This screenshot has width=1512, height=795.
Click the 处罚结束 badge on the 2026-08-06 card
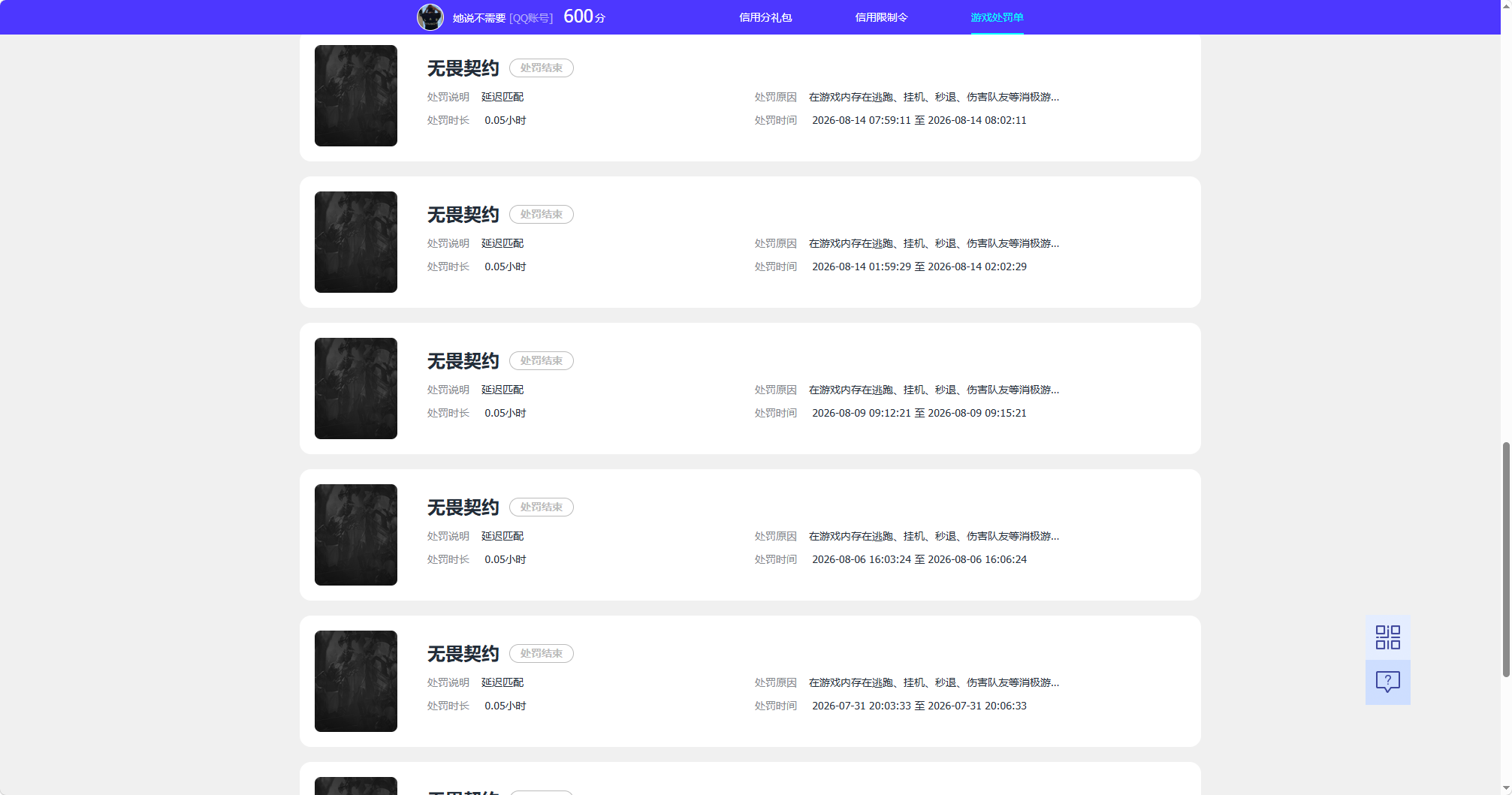(x=542, y=507)
